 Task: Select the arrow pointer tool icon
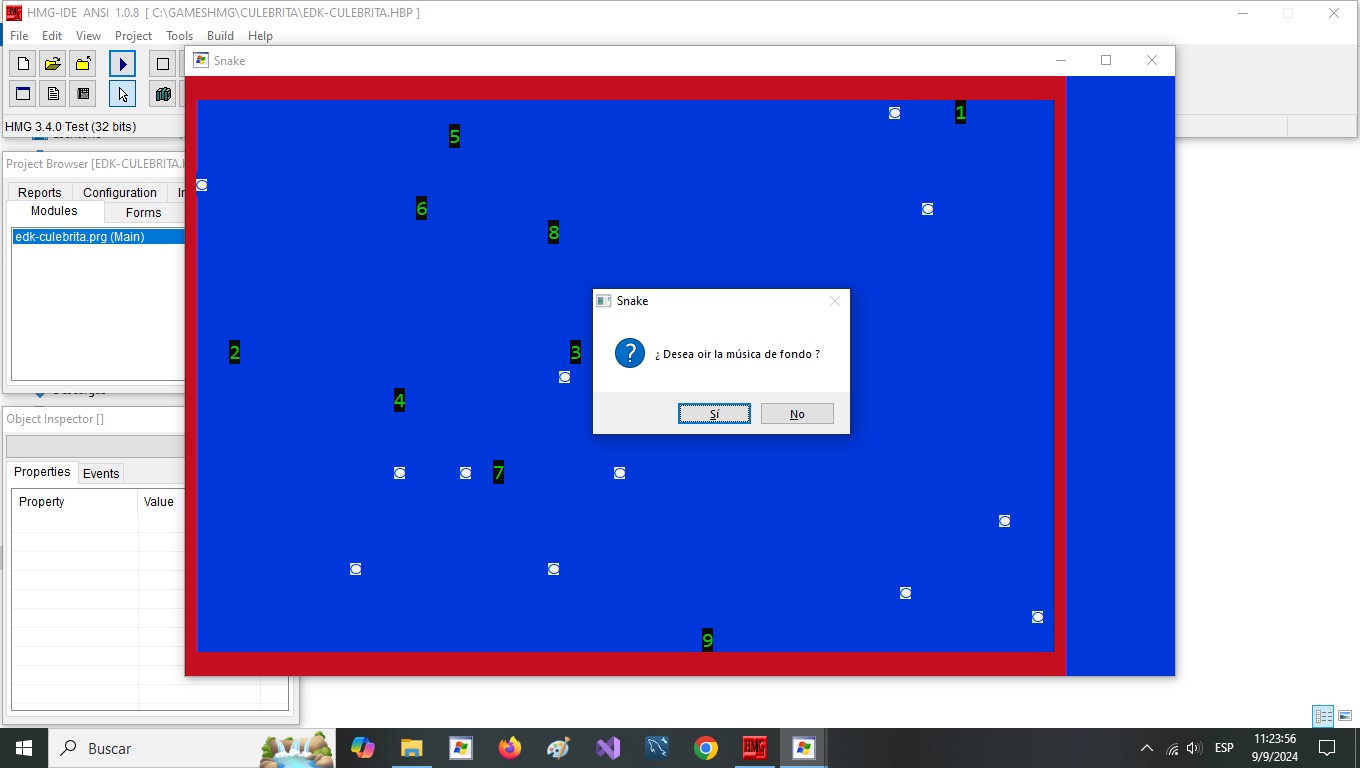click(x=122, y=94)
